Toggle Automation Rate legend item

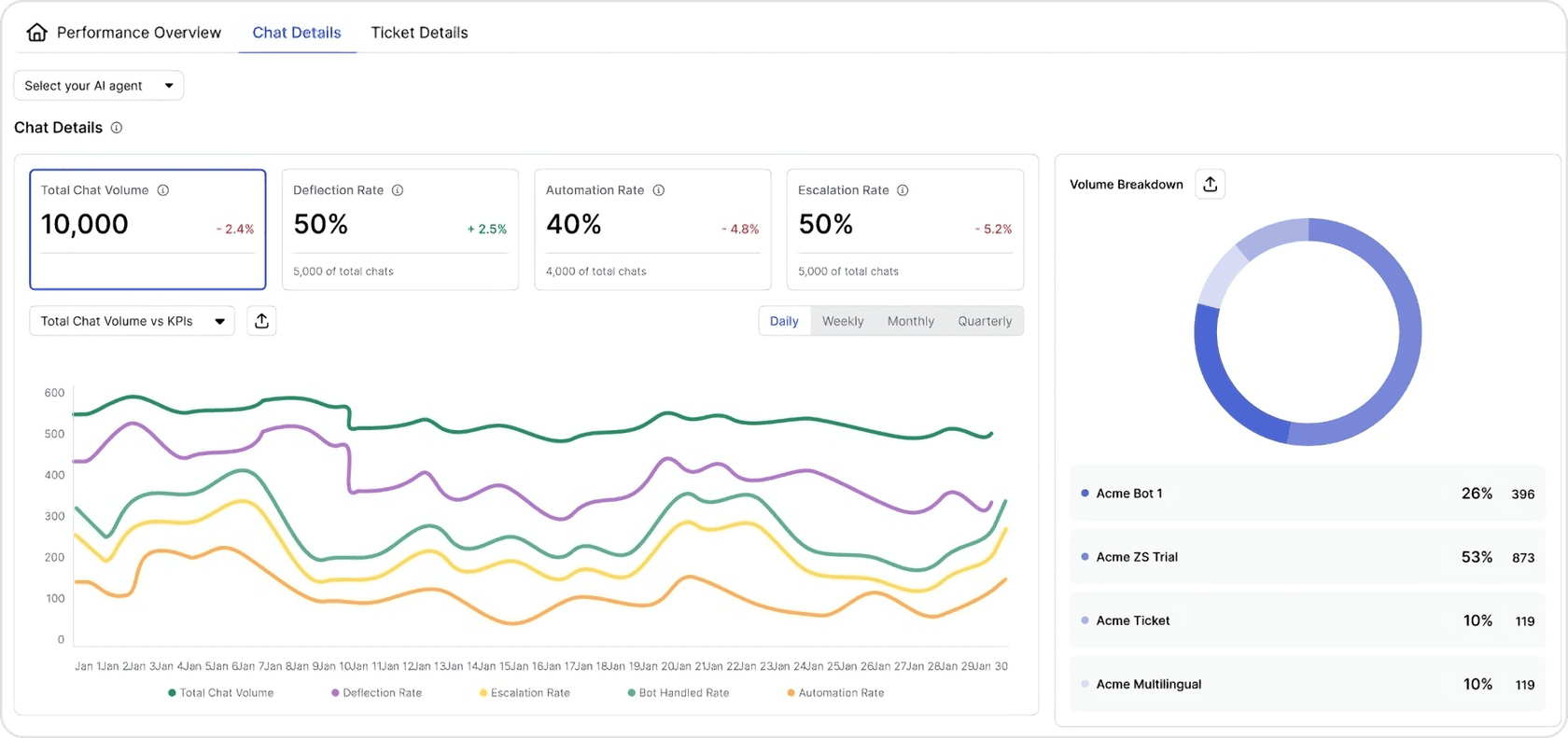[835, 693]
